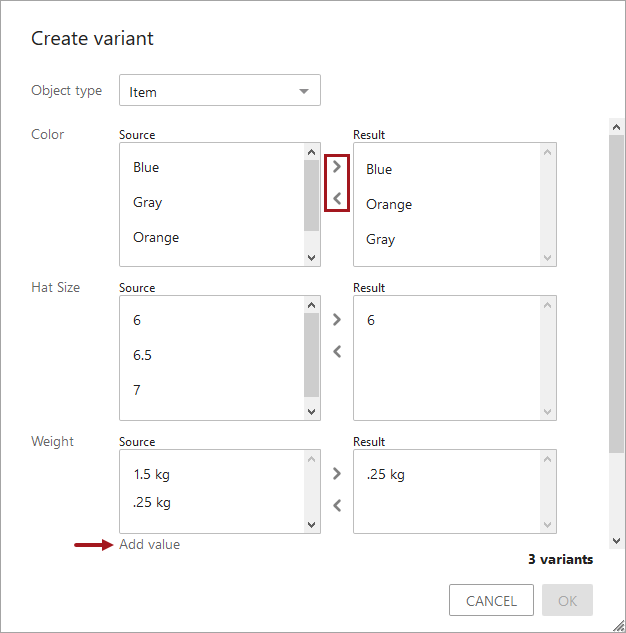Move selected Weight value to Result list

point(337,474)
